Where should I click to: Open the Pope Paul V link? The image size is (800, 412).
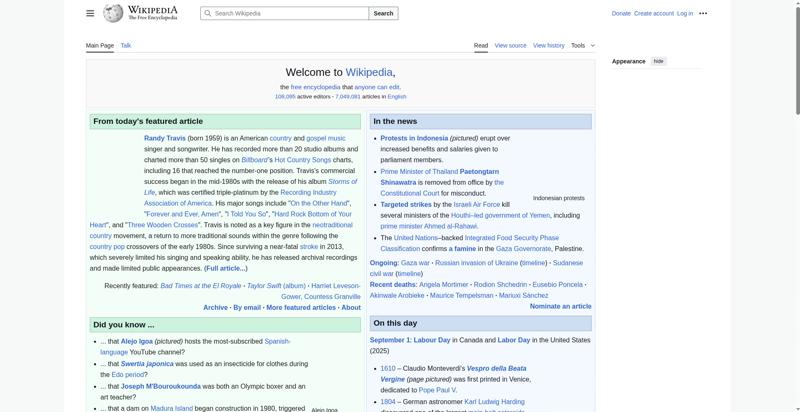[437, 390]
